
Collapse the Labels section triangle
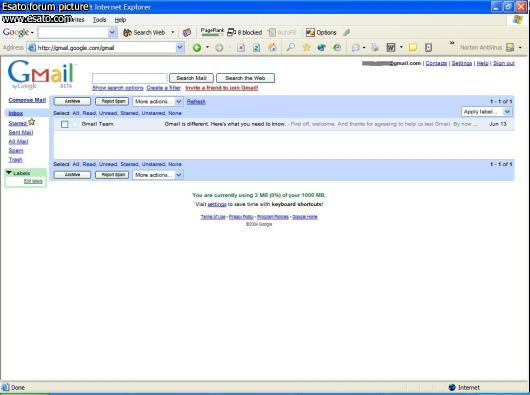tap(9, 173)
